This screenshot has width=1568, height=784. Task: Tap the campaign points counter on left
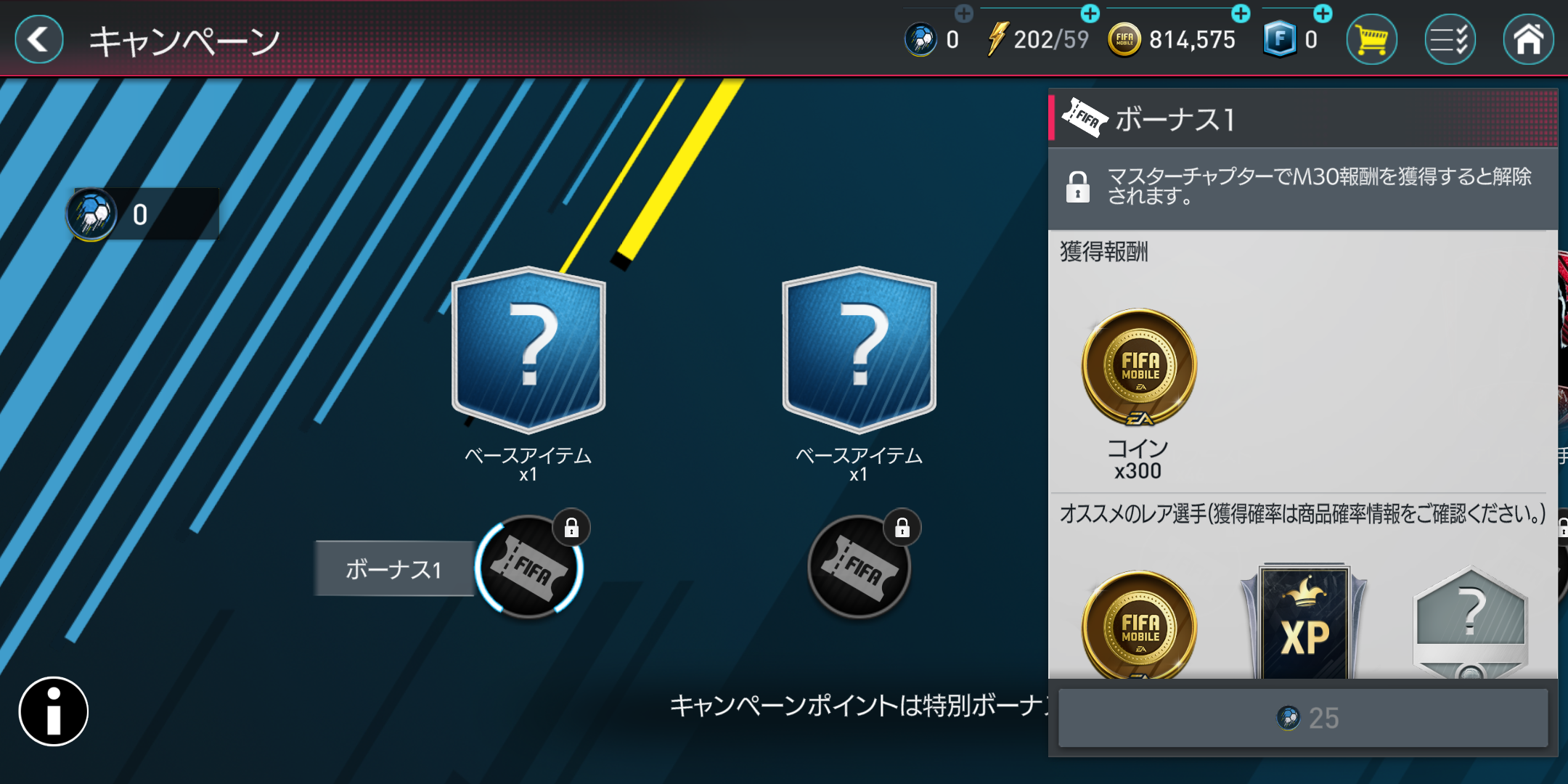pos(142,214)
